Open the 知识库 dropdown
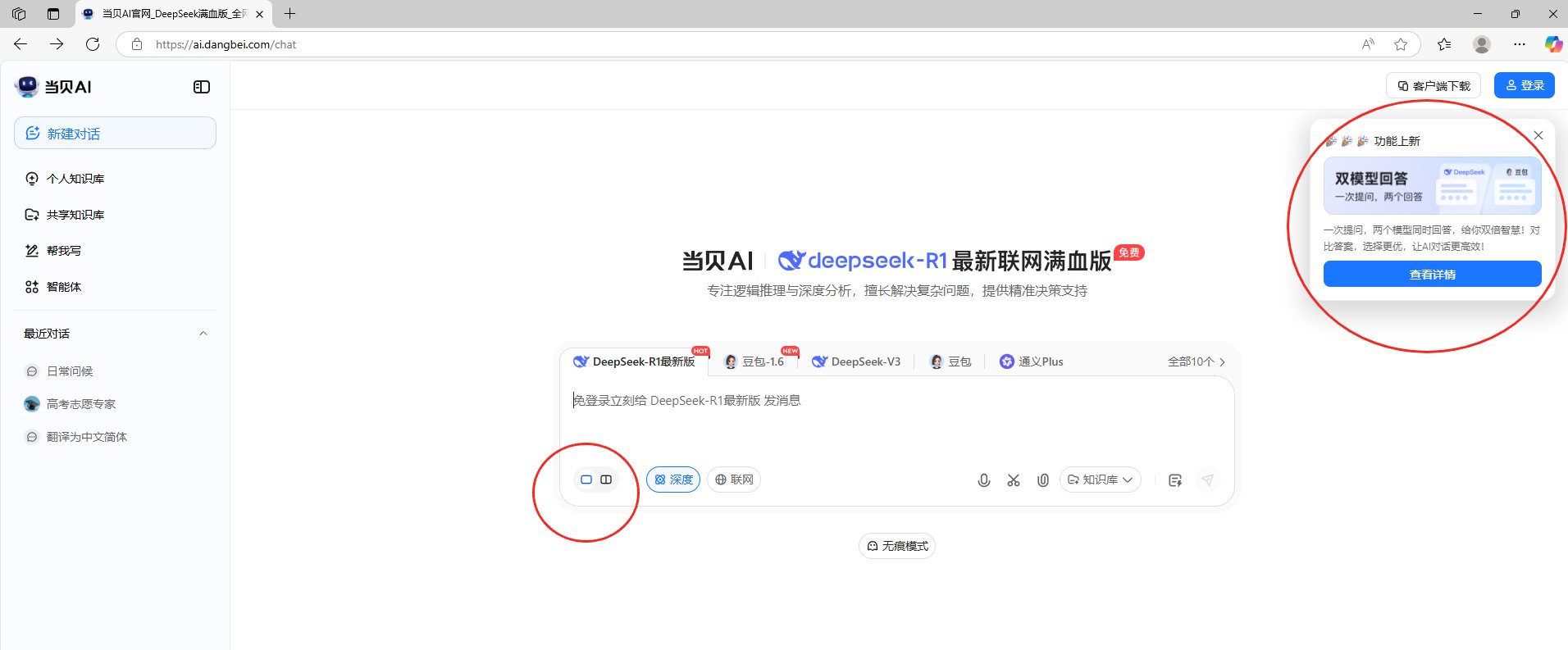The width and height of the screenshot is (1568, 650). click(x=1101, y=480)
